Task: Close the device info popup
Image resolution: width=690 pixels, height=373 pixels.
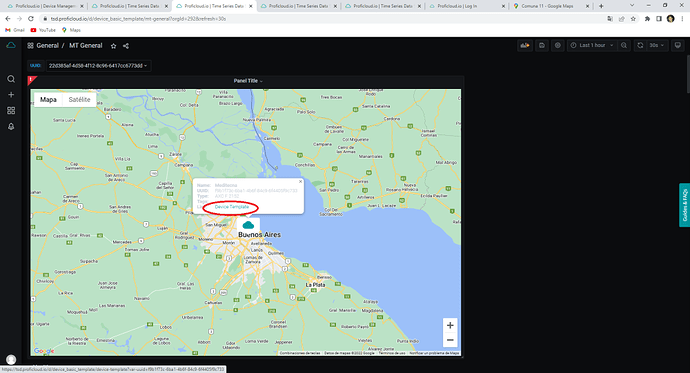Action: [301, 181]
